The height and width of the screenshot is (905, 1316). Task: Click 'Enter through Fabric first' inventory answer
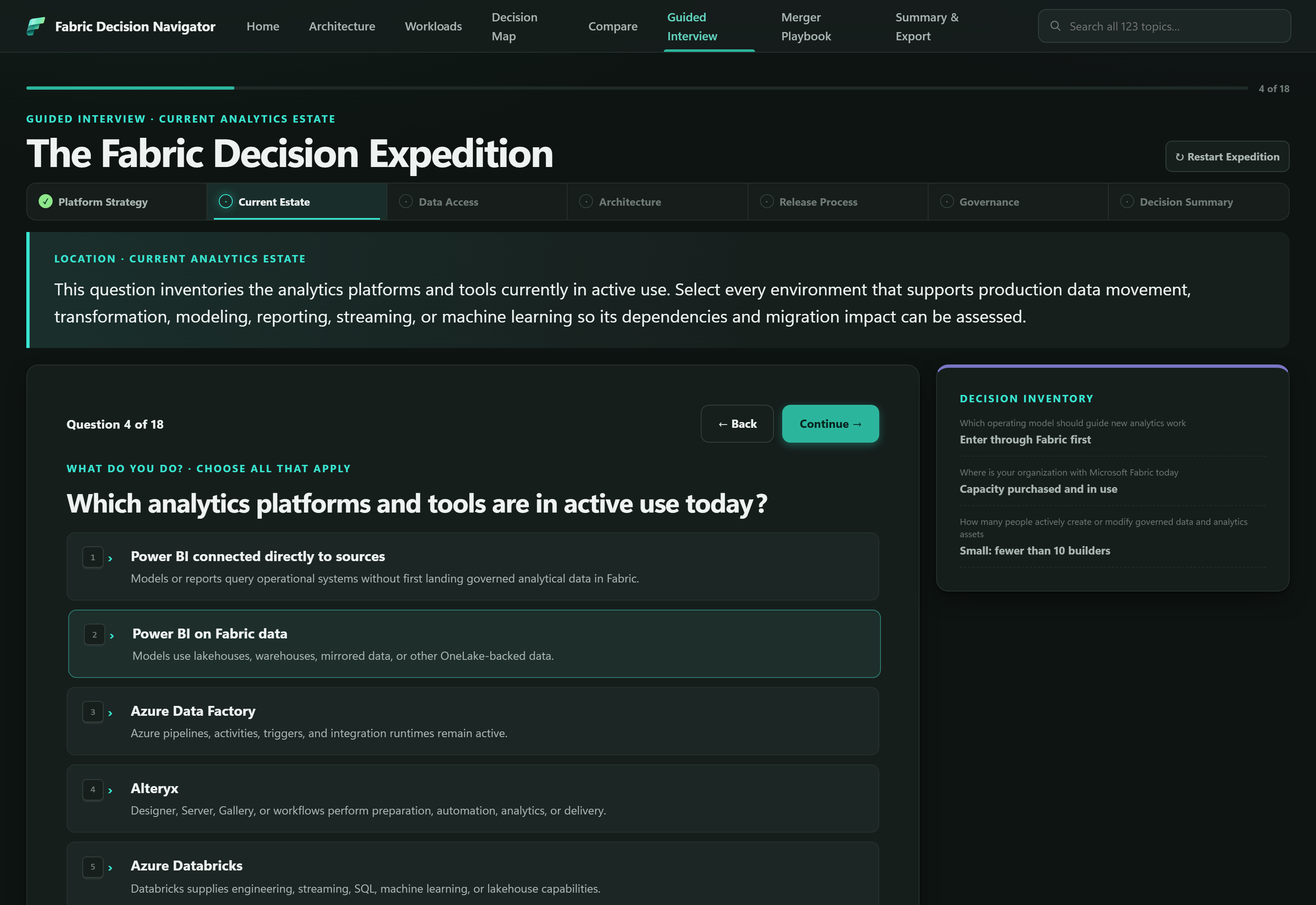point(1025,439)
